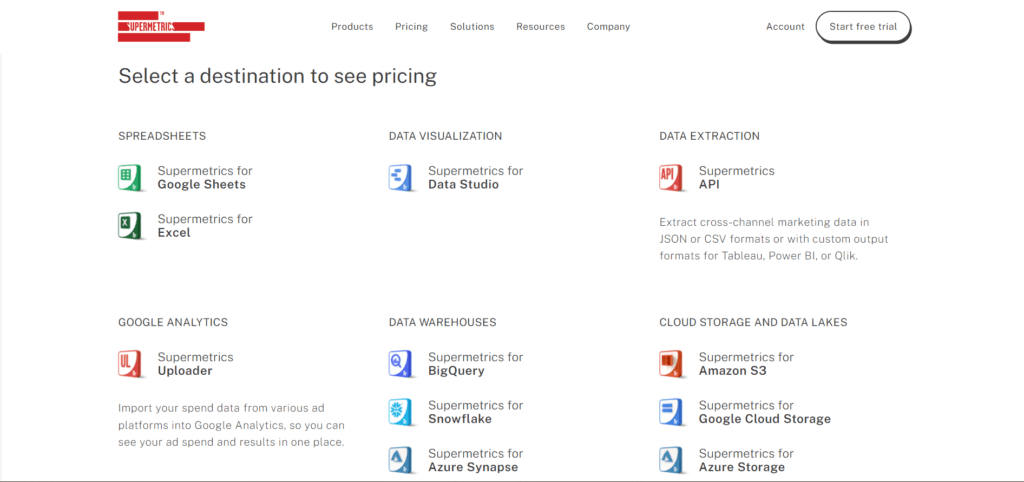Select Supermetrics for Excel link
The height and width of the screenshot is (482, 1024).
tap(205, 225)
